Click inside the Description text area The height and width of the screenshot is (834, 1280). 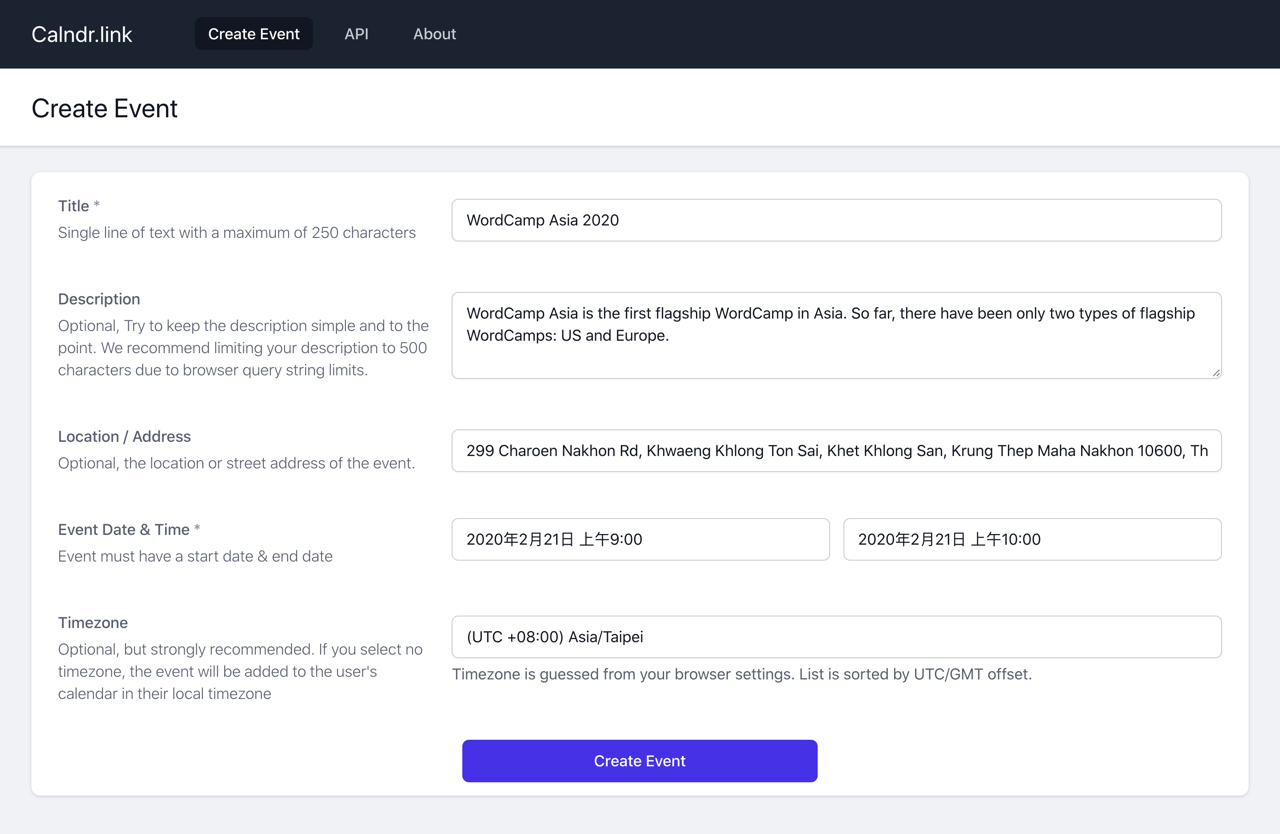coord(837,335)
